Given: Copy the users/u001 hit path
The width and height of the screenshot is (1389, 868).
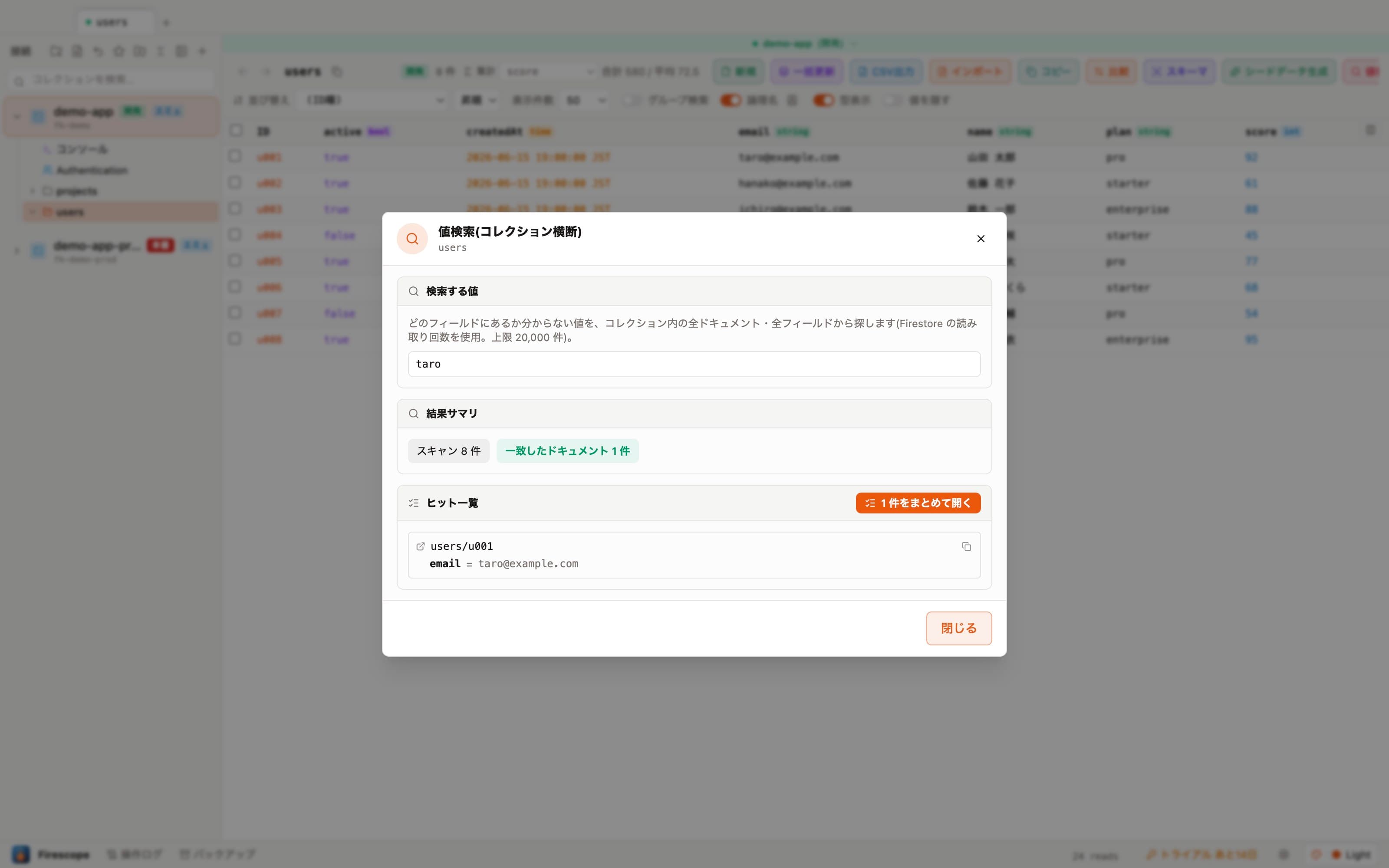Looking at the screenshot, I should (x=967, y=546).
